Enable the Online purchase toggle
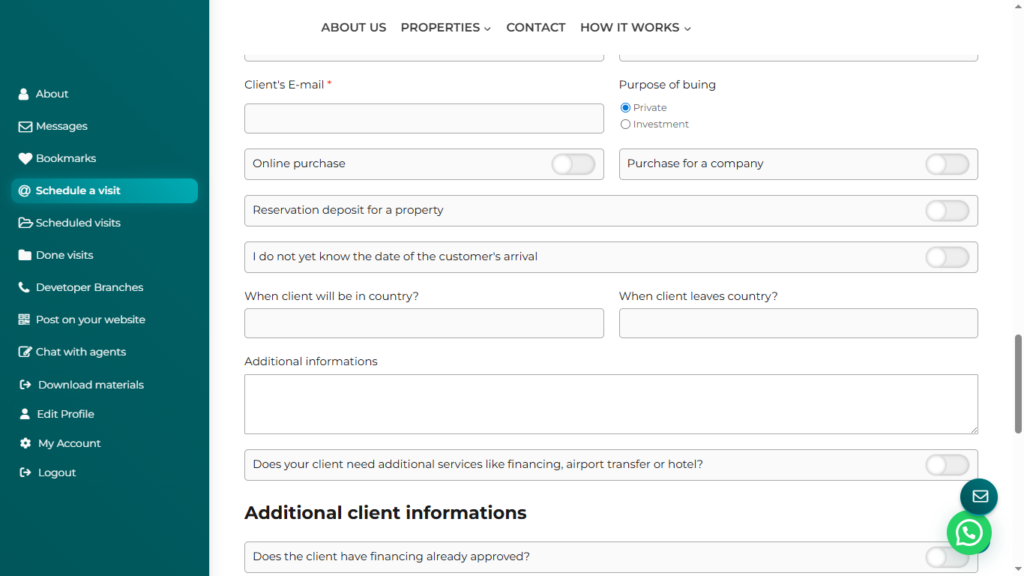The width and height of the screenshot is (1024, 576). point(573,164)
